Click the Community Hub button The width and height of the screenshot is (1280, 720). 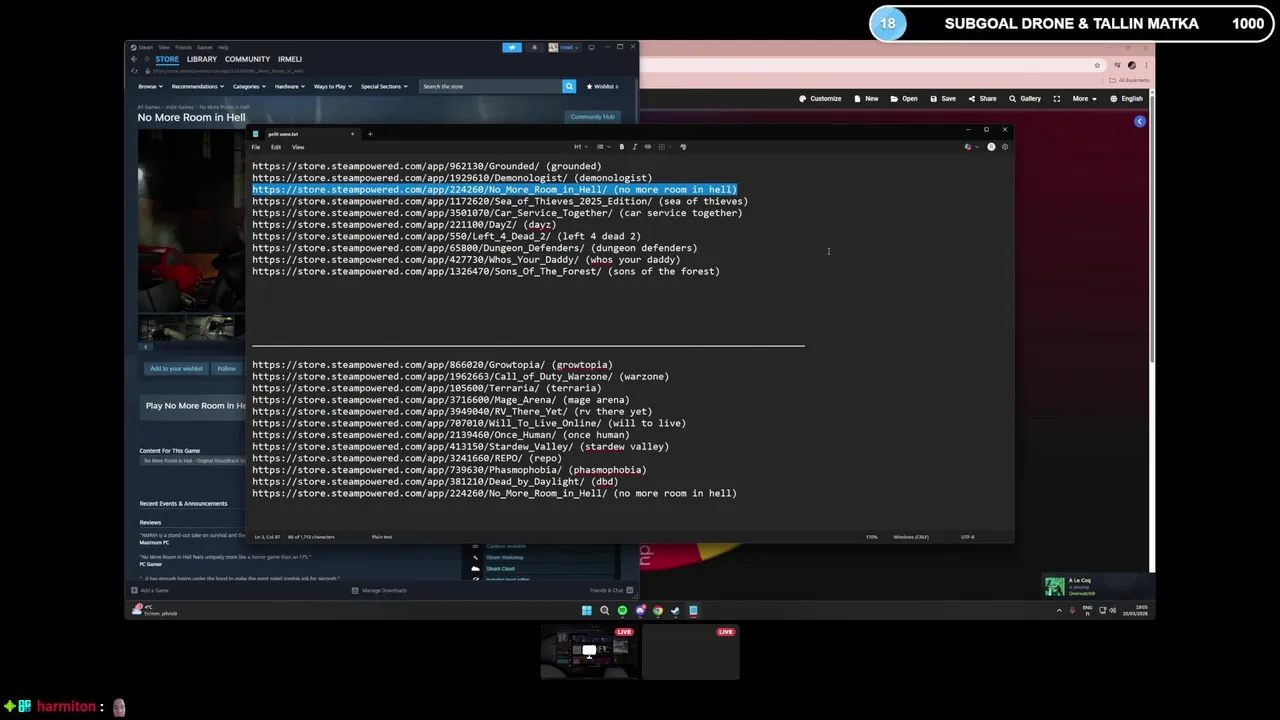593,117
